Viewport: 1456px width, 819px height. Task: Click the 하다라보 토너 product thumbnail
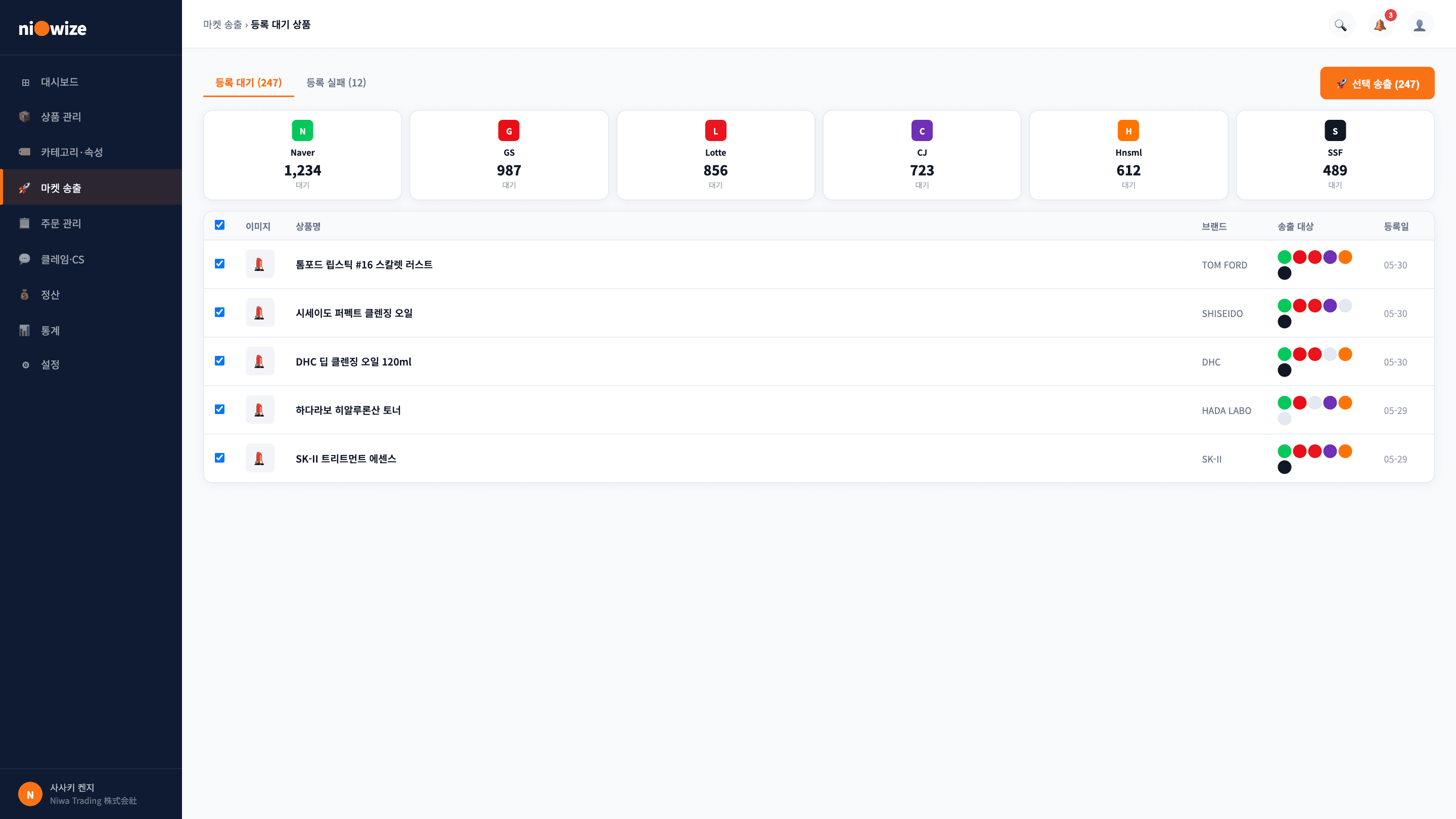point(260,410)
